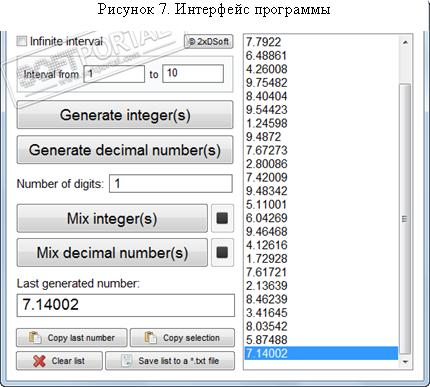Image resolution: width=430 pixels, height=387 pixels.
Task: Click Generate decimal number(s) button
Action: pos(125,150)
